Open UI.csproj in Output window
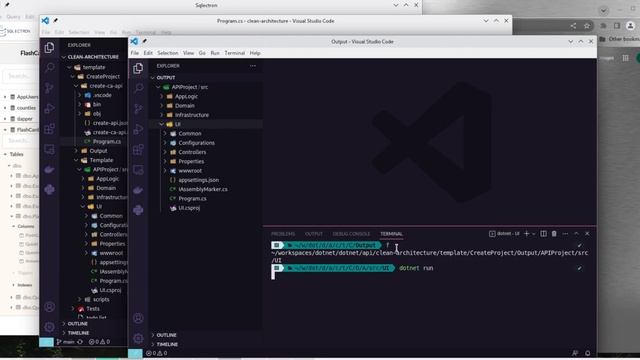Viewport: 640px width, 360px height. pyautogui.click(x=189, y=208)
